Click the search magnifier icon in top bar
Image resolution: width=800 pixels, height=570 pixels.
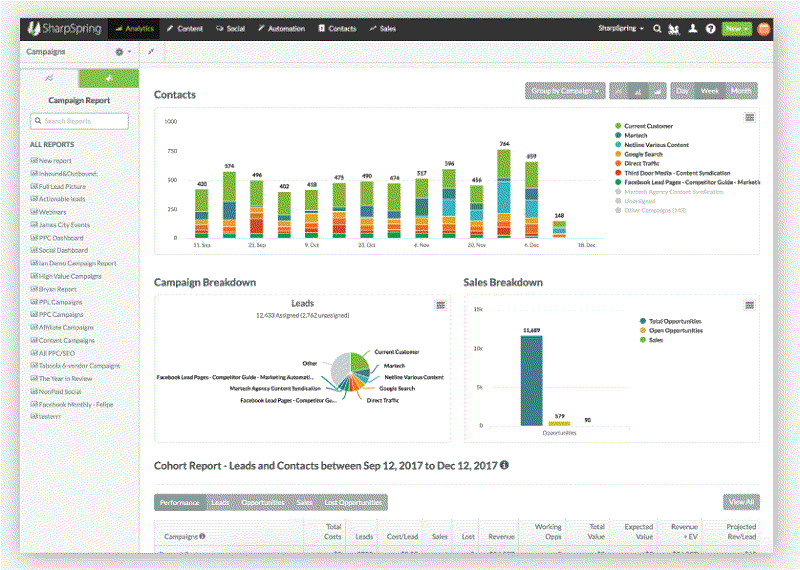(x=657, y=29)
